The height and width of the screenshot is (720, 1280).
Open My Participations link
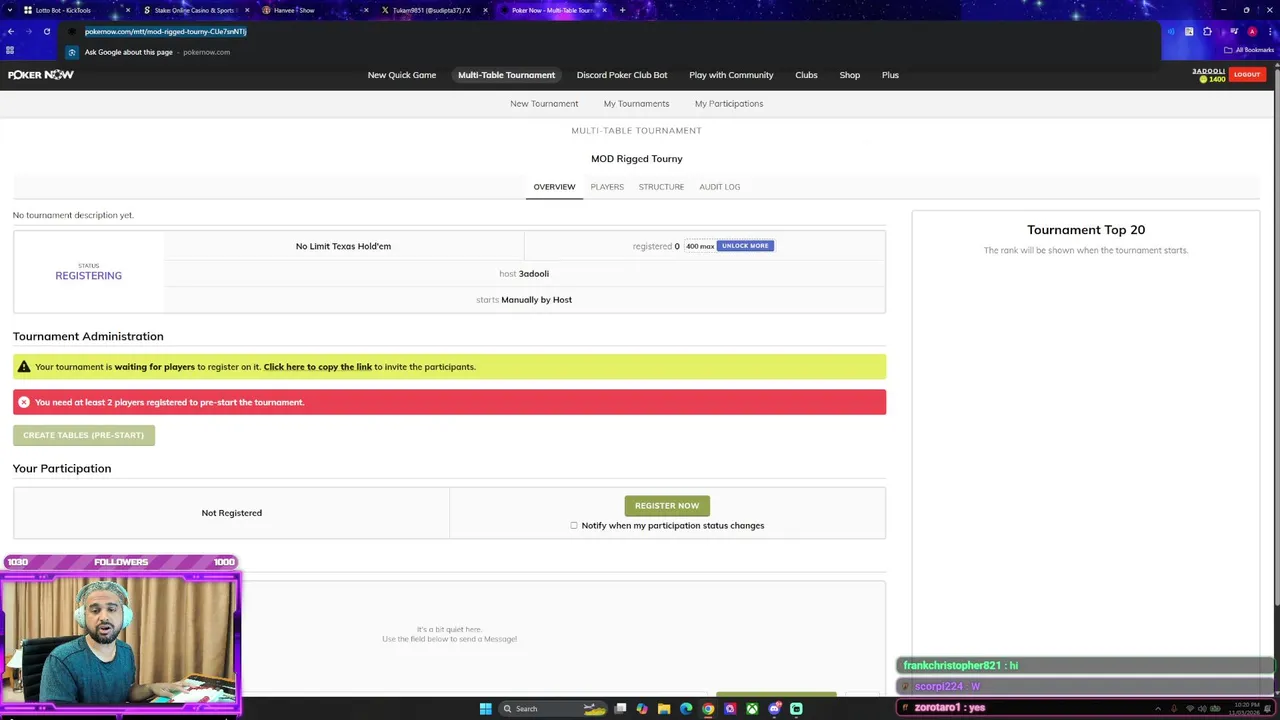click(x=729, y=103)
